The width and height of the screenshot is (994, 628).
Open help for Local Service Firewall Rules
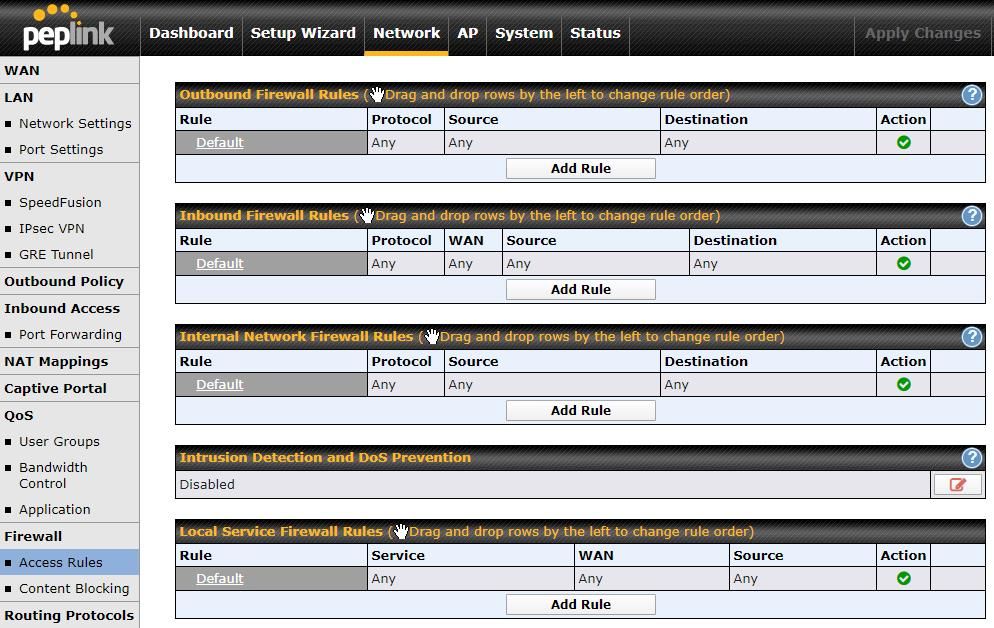[x=971, y=531]
